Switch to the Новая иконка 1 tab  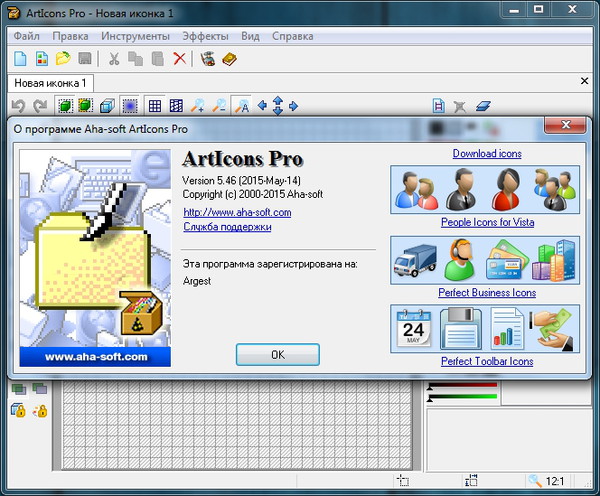click(x=51, y=82)
